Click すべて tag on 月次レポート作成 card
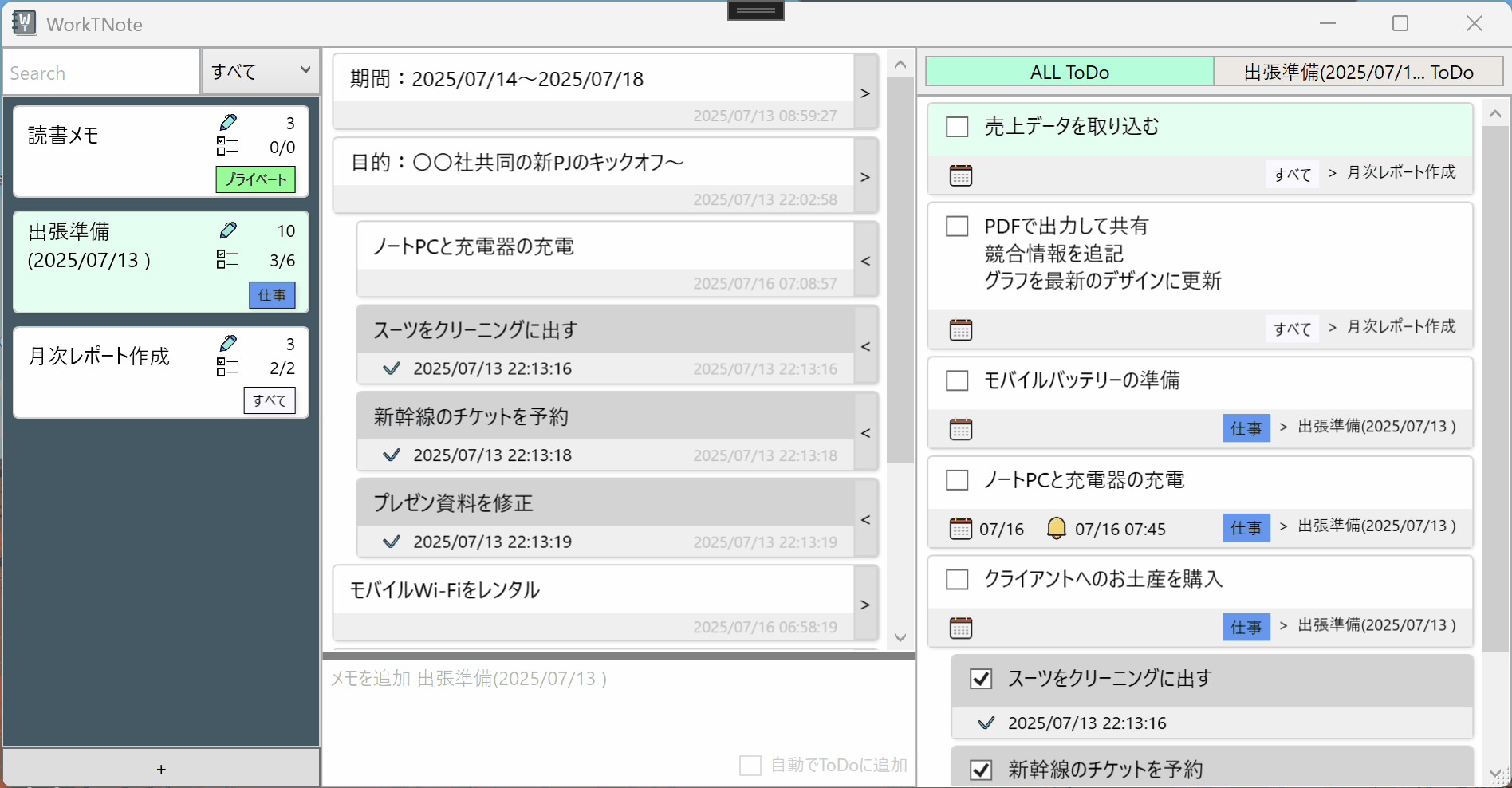The width and height of the screenshot is (1512, 788). click(270, 400)
